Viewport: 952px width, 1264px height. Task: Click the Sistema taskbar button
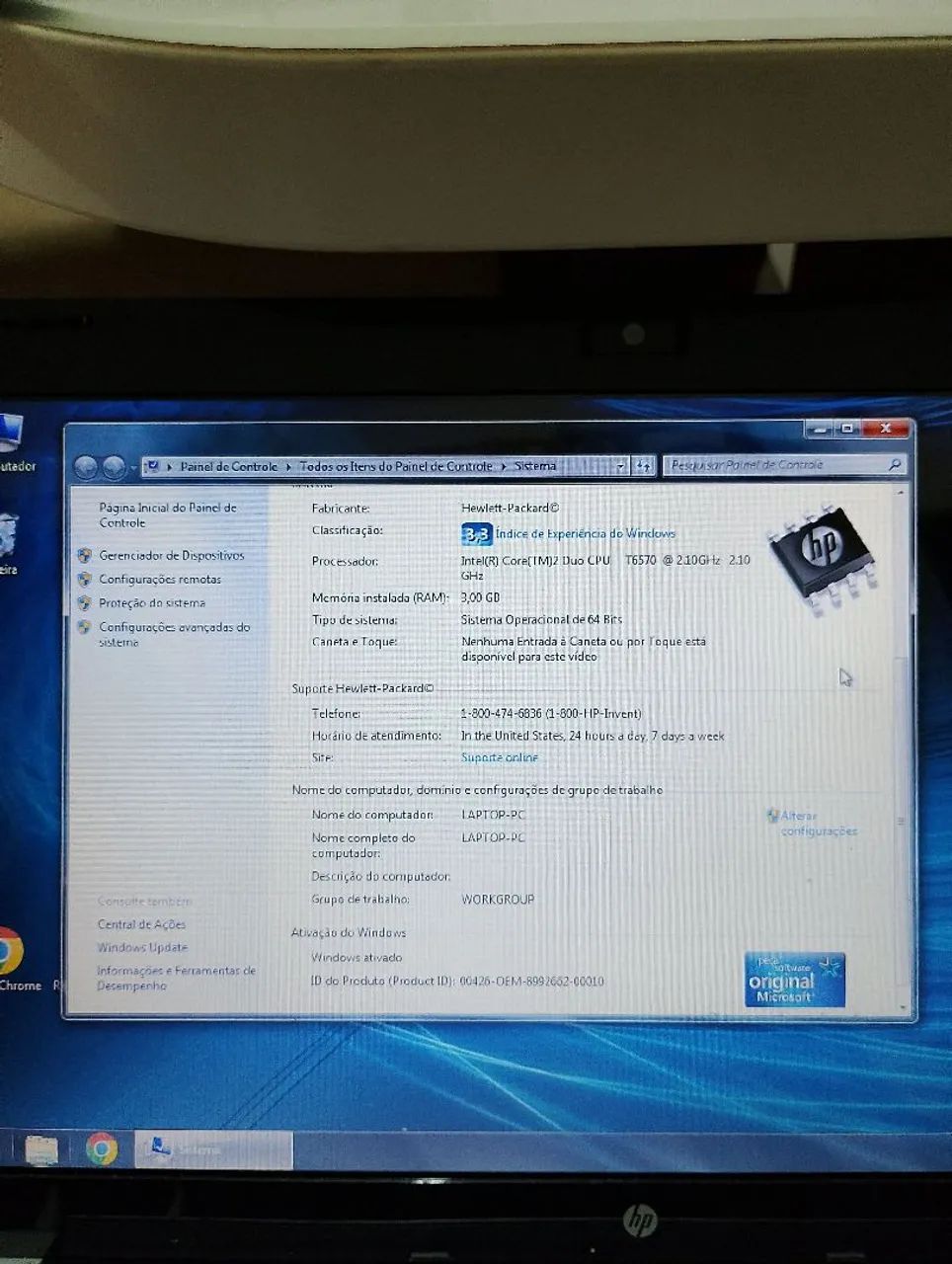coord(213,1149)
